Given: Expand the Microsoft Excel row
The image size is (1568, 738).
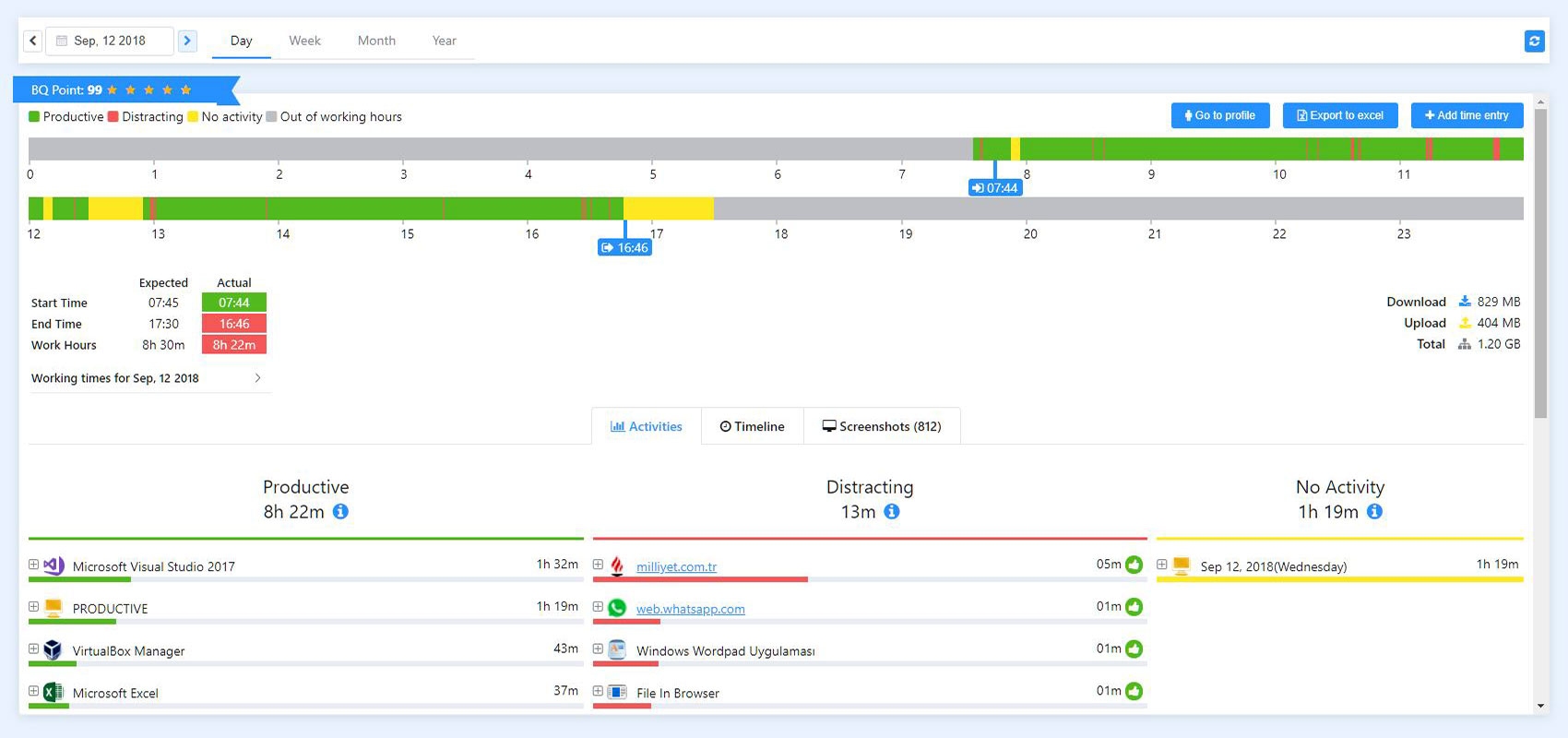Looking at the screenshot, I should [x=33, y=691].
